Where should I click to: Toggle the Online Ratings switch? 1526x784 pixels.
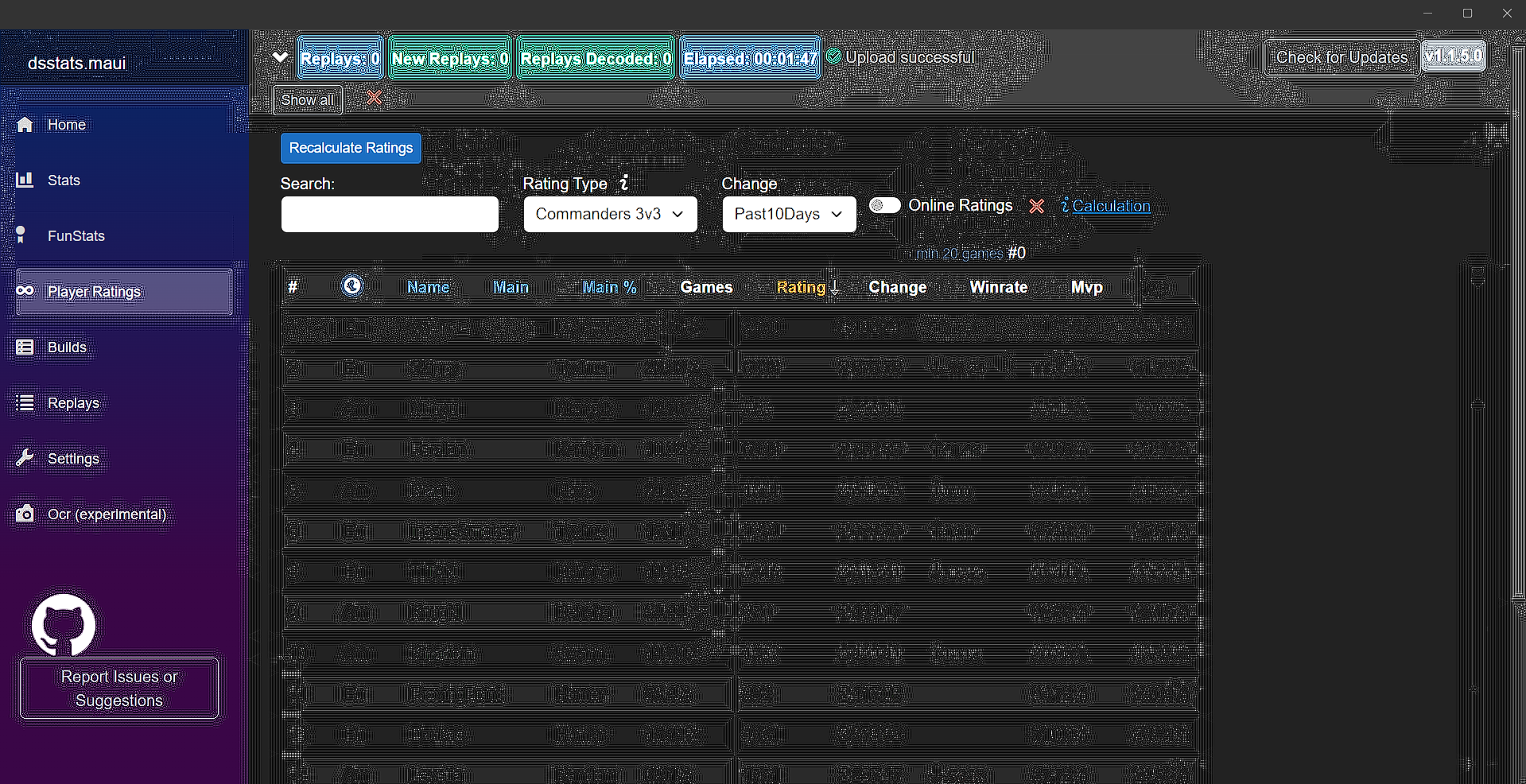pyautogui.click(x=885, y=205)
